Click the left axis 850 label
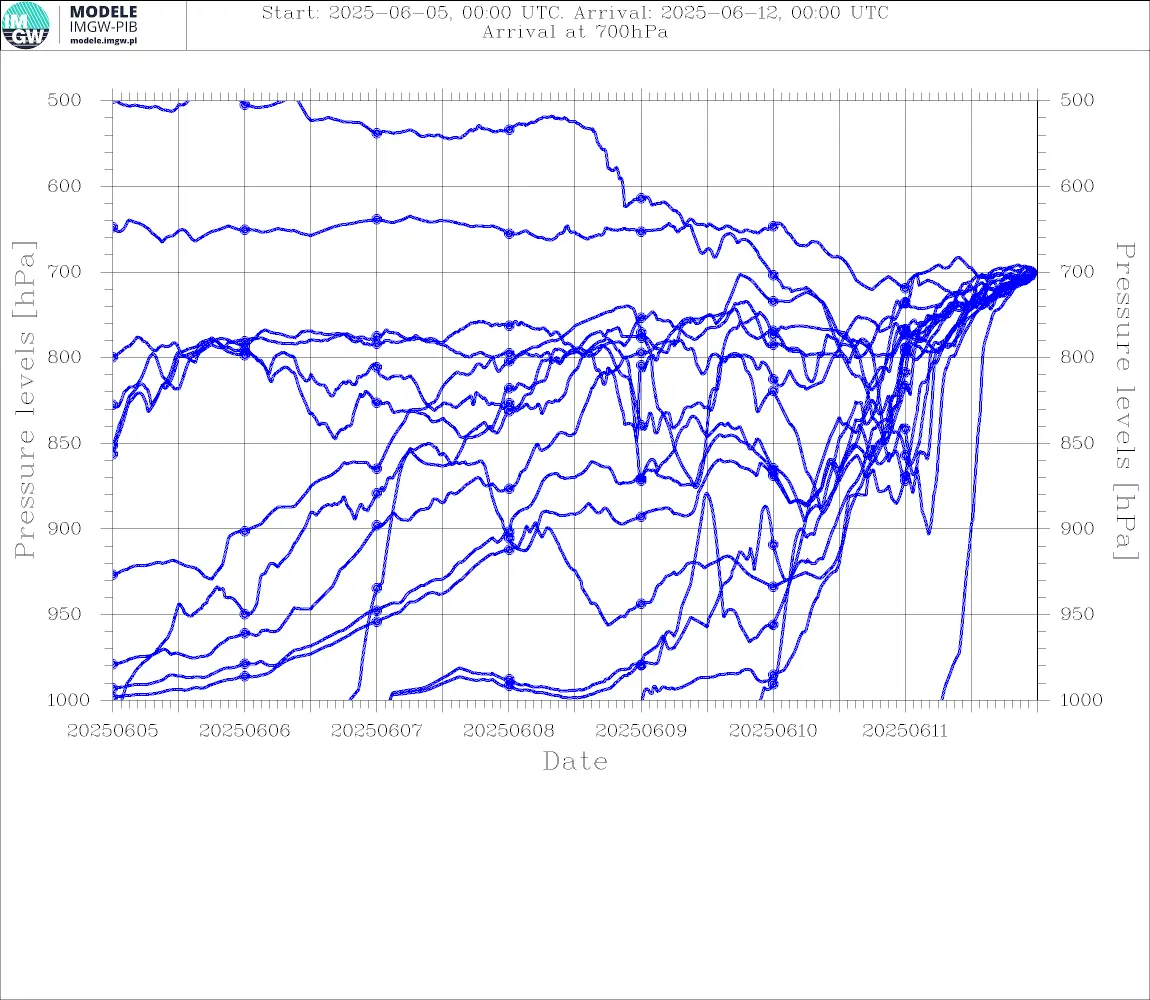The height and width of the screenshot is (1000, 1150). [x=65, y=443]
